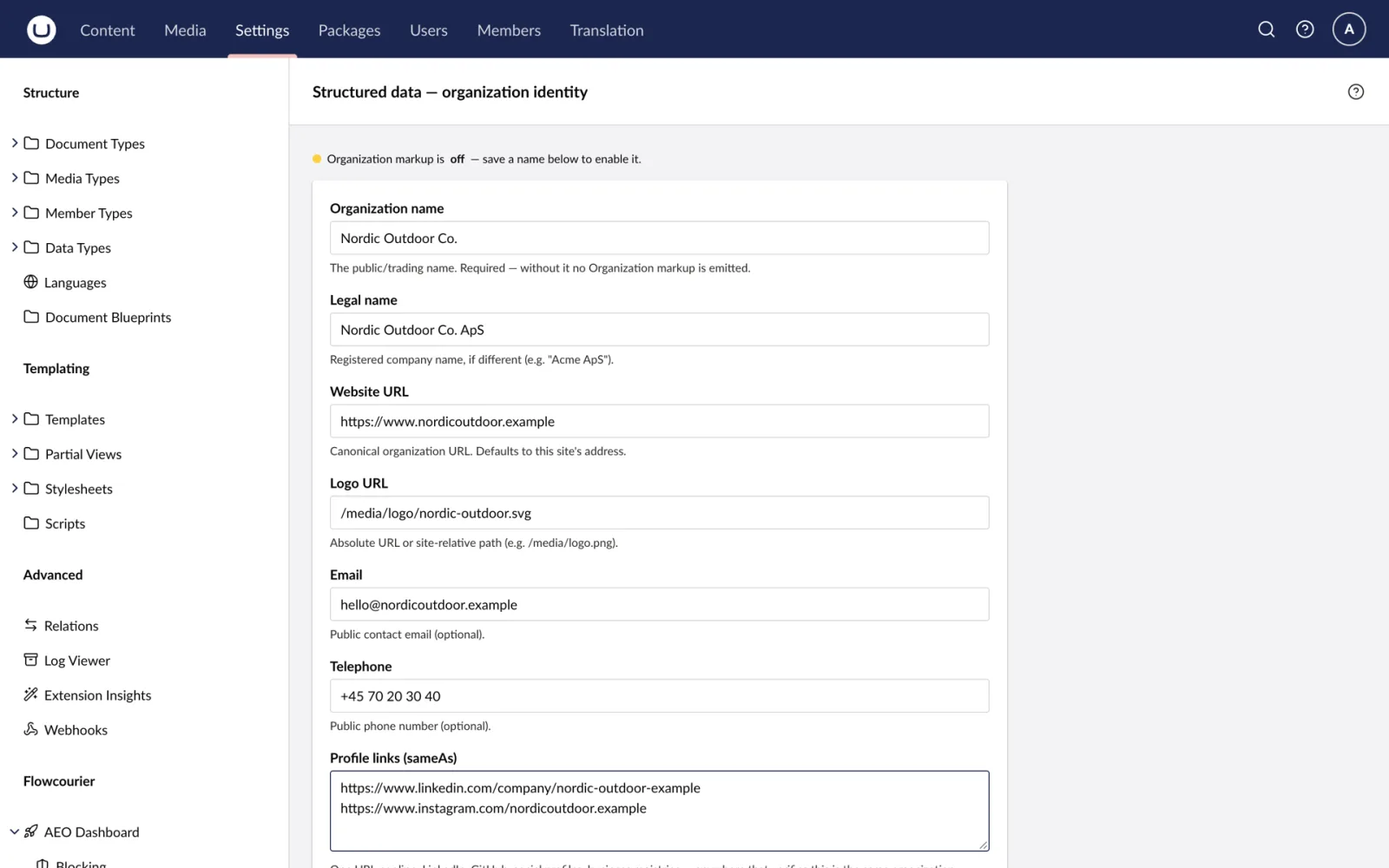The height and width of the screenshot is (868, 1389).
Task: Click the Log Viewer box icon
Action: tap(31, 660)
